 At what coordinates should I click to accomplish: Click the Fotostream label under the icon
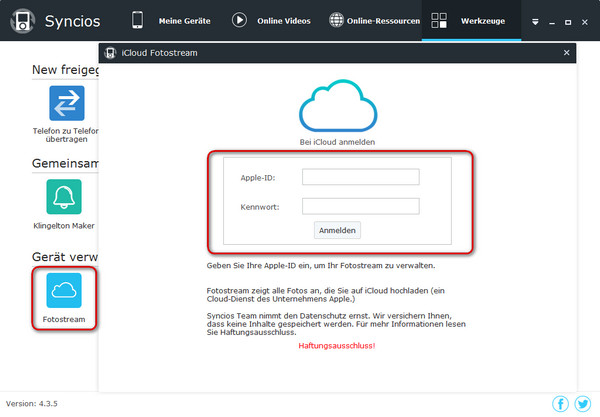[x=64, y=319]
